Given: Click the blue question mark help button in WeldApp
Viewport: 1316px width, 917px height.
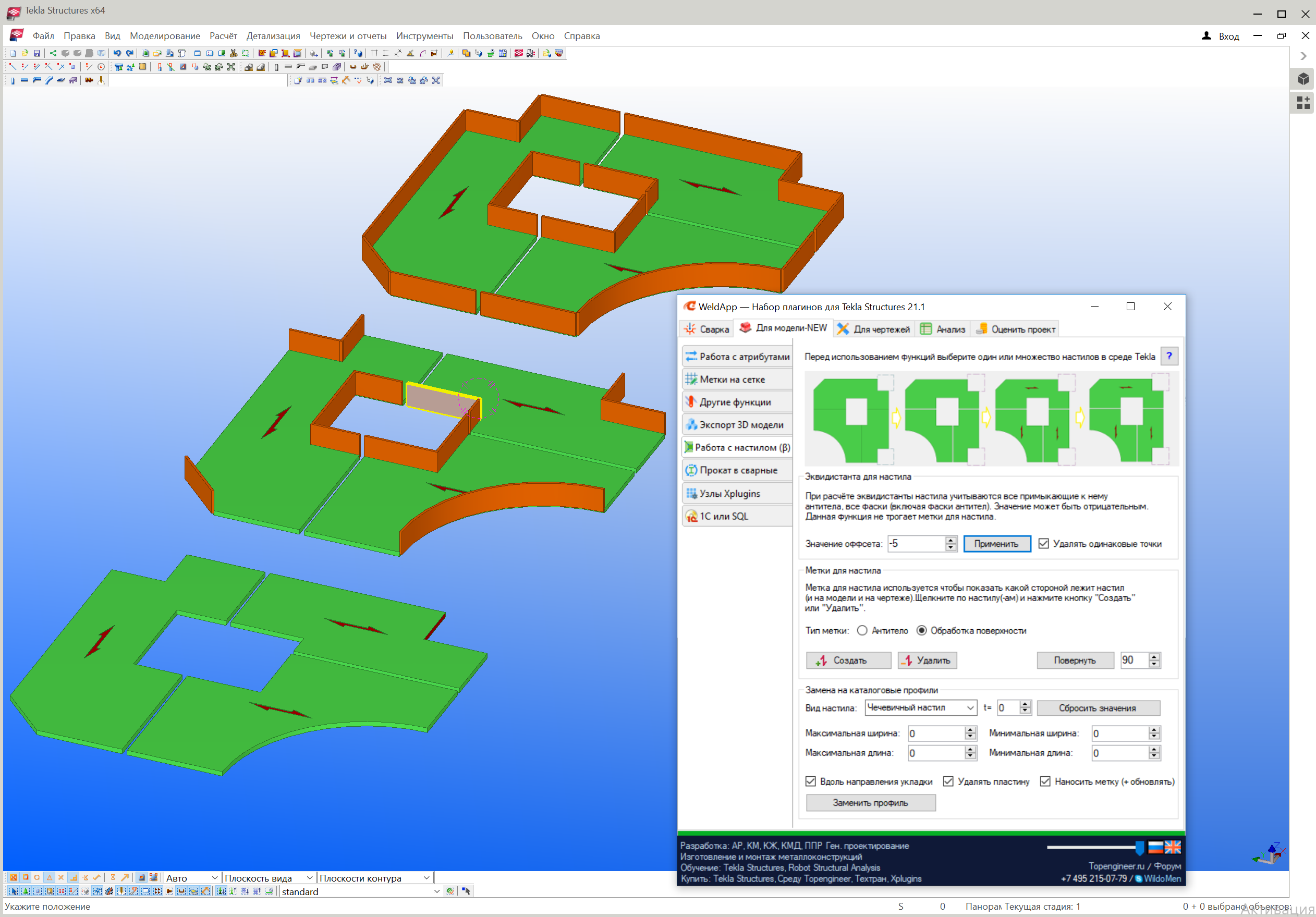Looking at the screenshot, I should pyautogui.click(x=1168, y=356).
